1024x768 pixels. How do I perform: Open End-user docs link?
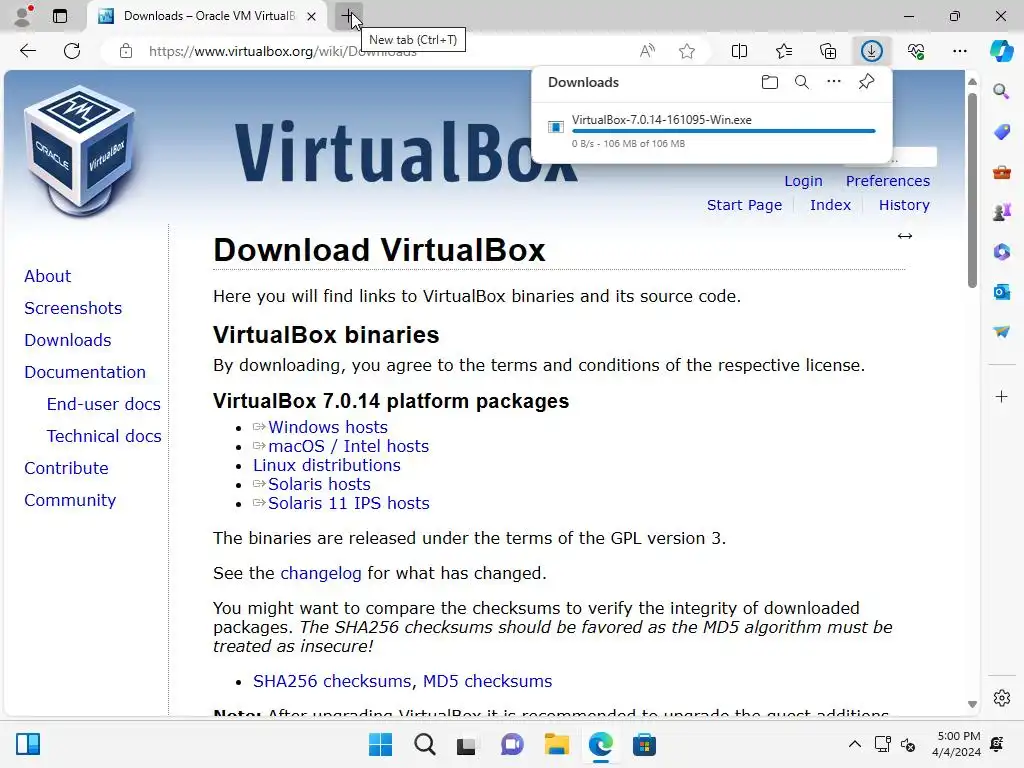[103, 404]
